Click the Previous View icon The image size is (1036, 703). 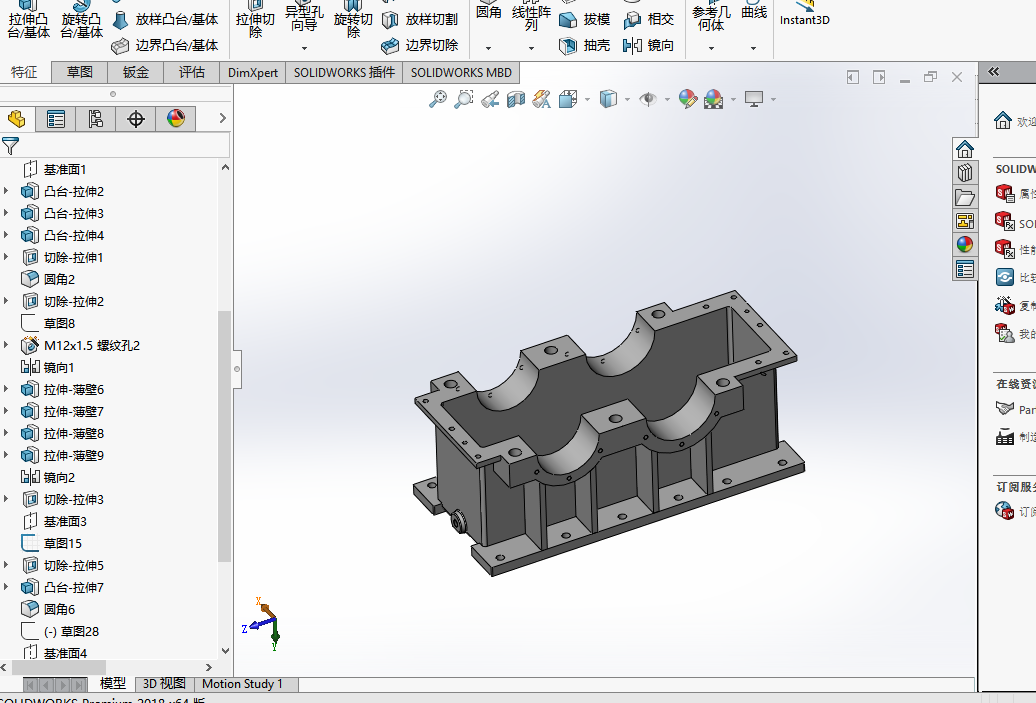coord(490,99)
